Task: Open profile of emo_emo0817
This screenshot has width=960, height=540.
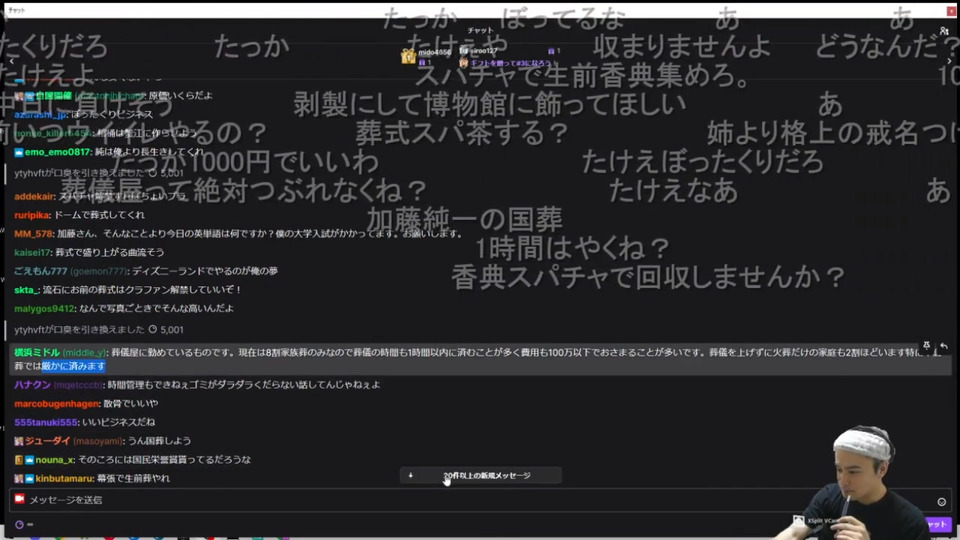Action: (x=58, y=152)
